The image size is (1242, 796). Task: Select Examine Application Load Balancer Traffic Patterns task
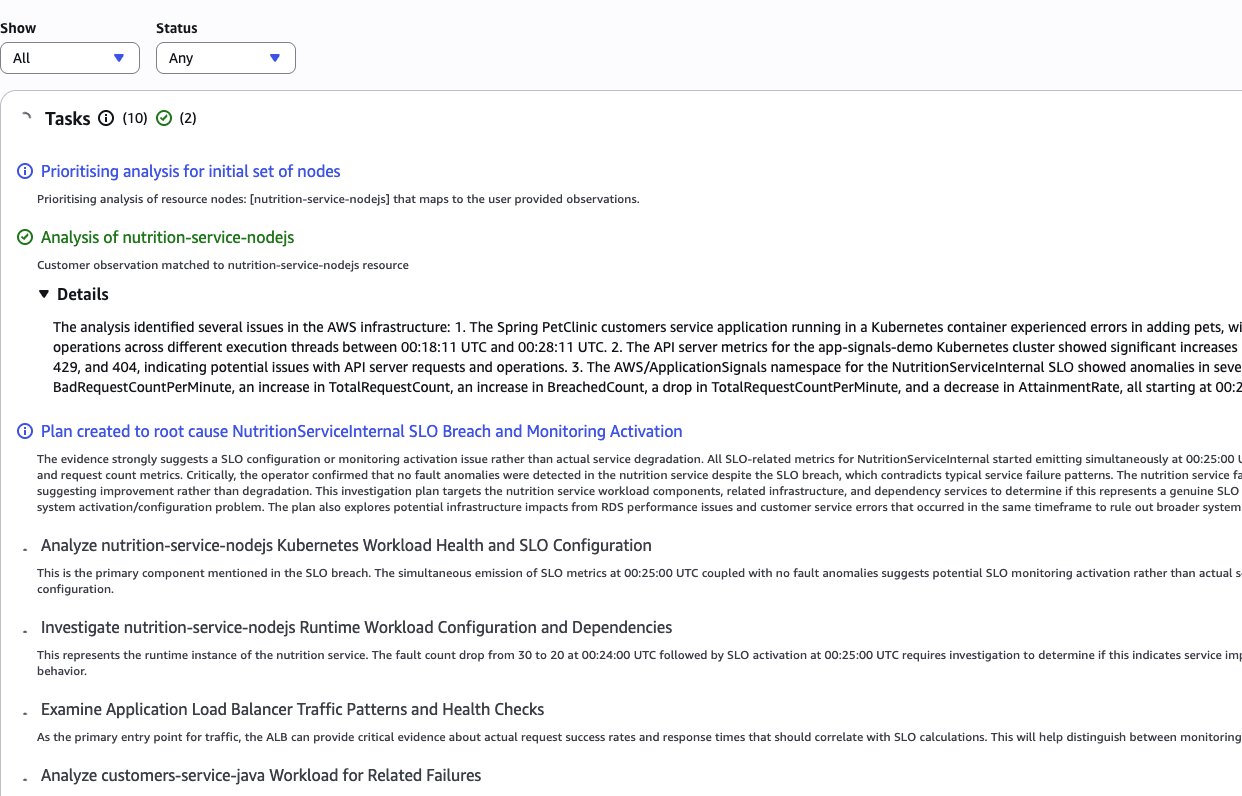[x=292, y=710]
